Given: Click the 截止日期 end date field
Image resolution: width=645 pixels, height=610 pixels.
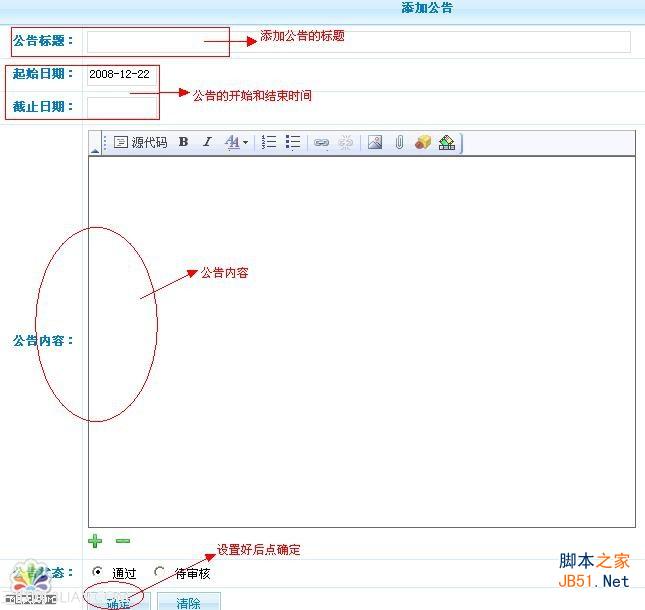Looking at the screenshot, I should click(122, 107).
